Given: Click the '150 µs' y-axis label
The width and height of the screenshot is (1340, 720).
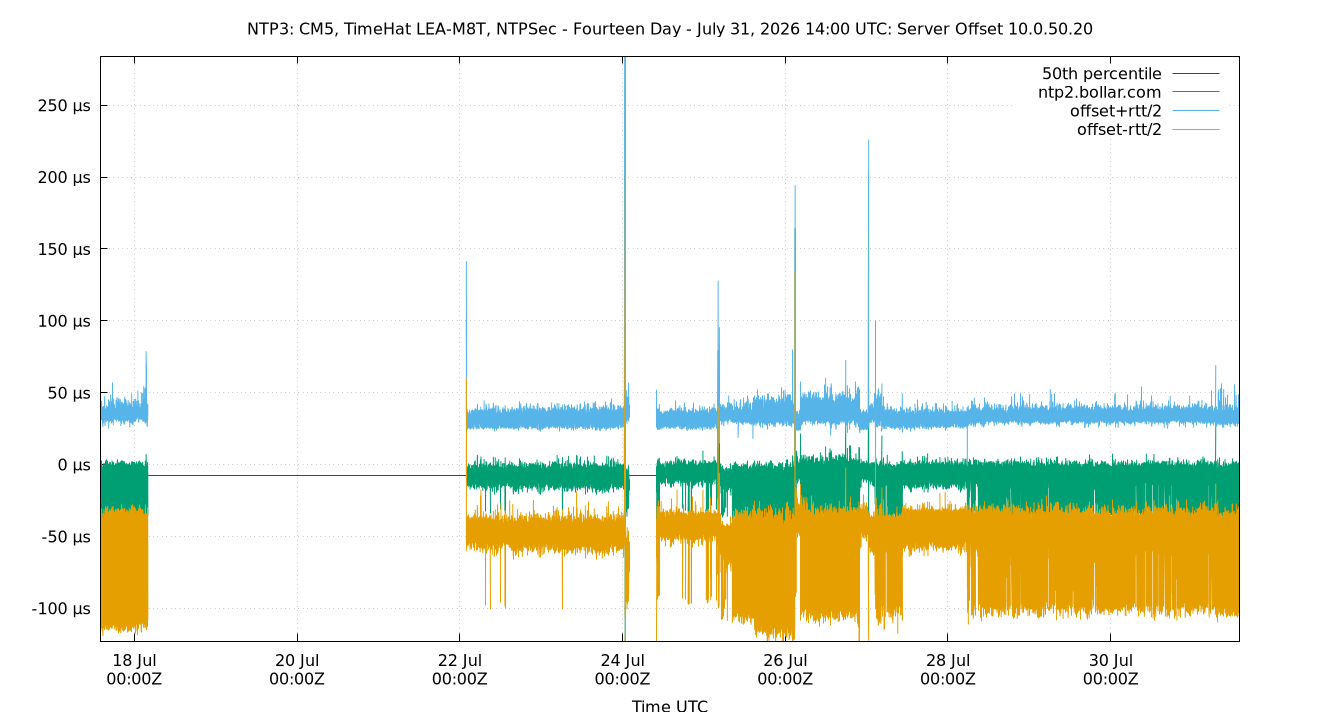Looking at the screenshot, I should tap(64, 249).
